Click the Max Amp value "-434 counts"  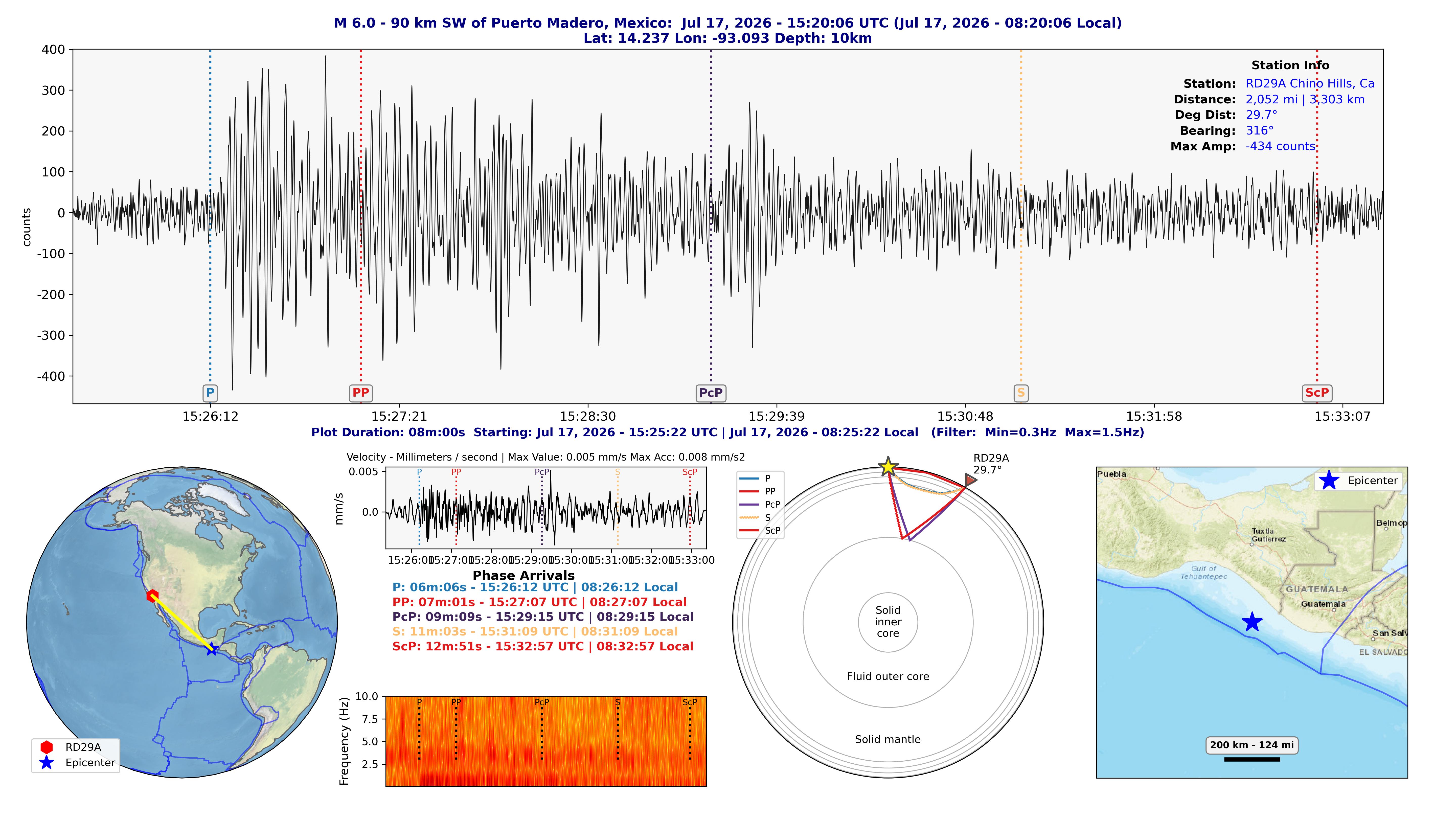tap(1280, 146)
